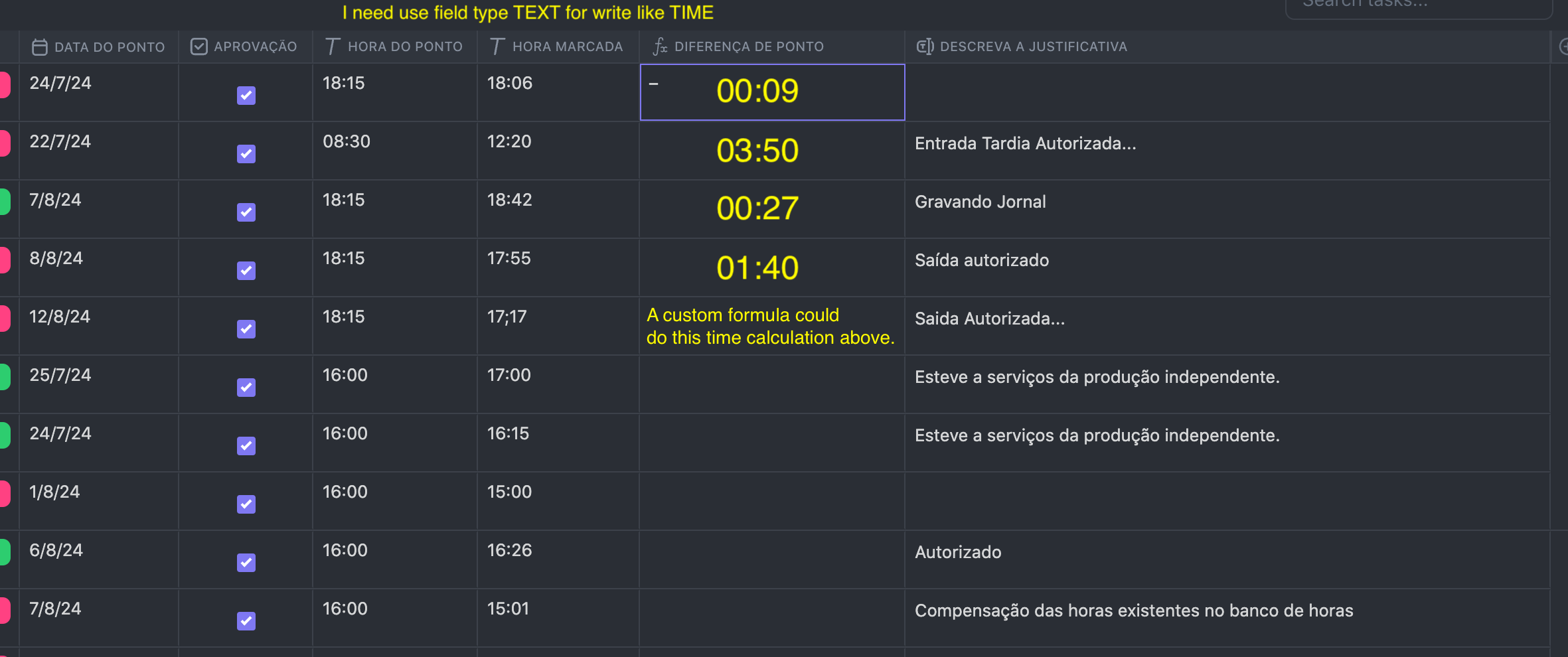
Task: Click the 17;17 HORA MARCADA cell
Action: pos(558,326)
